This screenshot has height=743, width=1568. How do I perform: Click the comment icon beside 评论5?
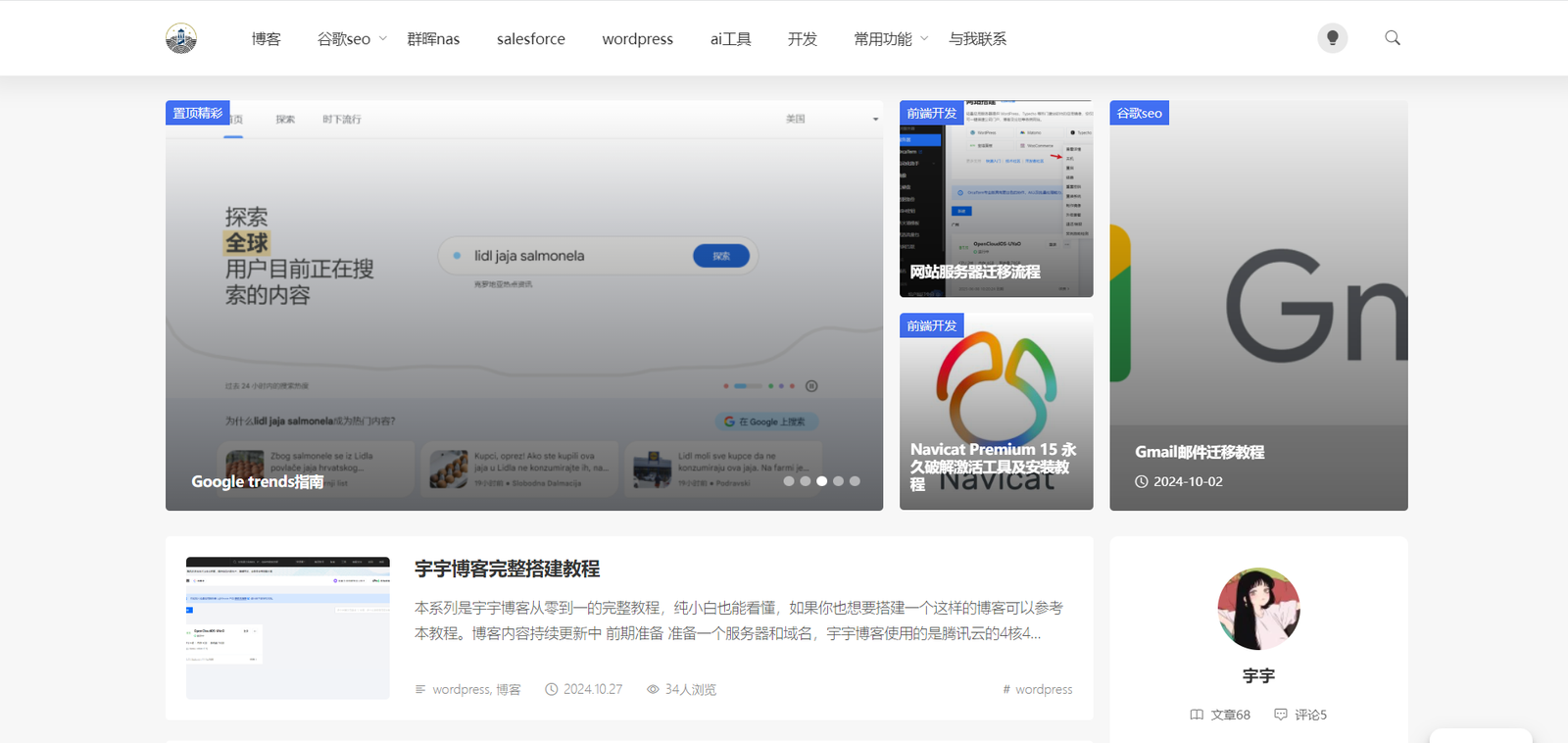pyautogui.click(x=1281, y=715)
